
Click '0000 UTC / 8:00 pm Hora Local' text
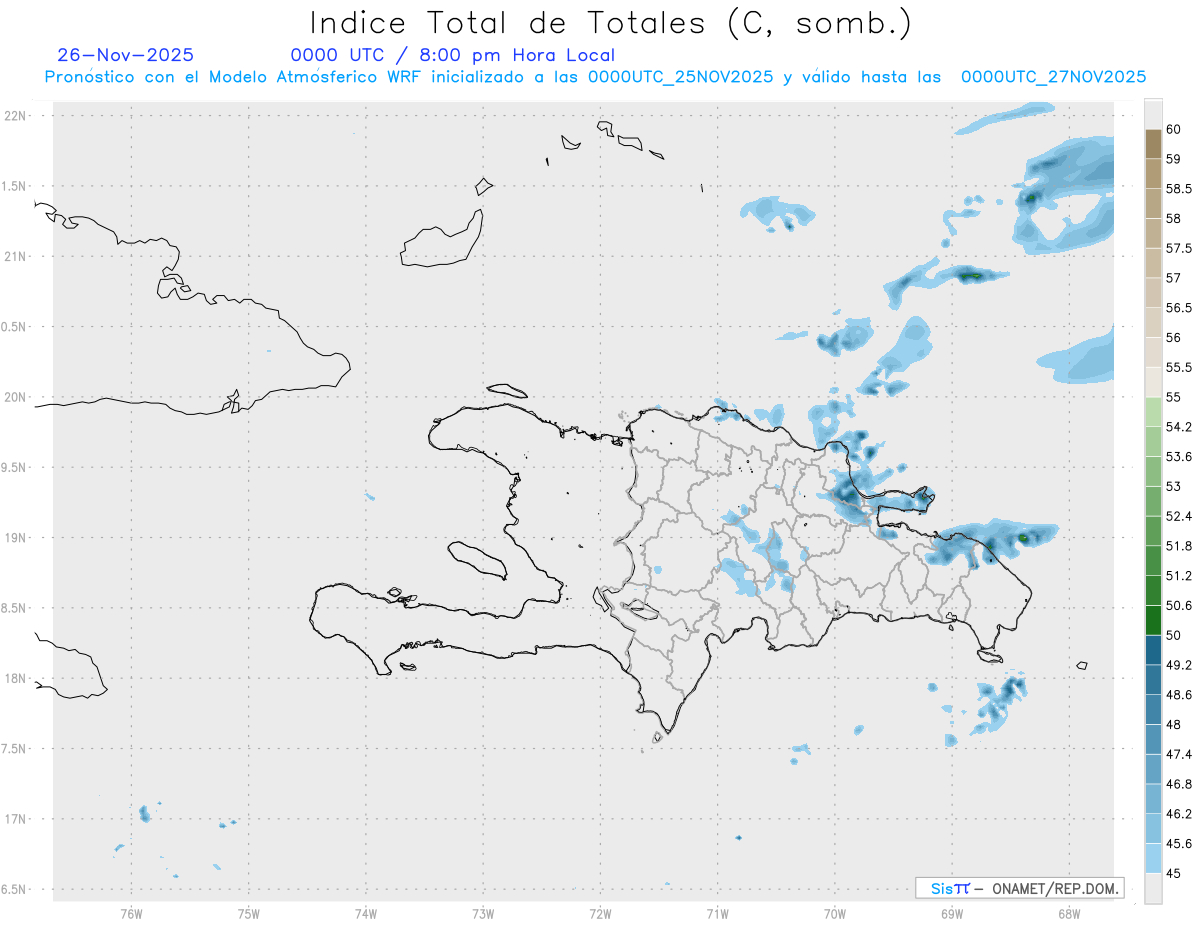pos(453,56)
